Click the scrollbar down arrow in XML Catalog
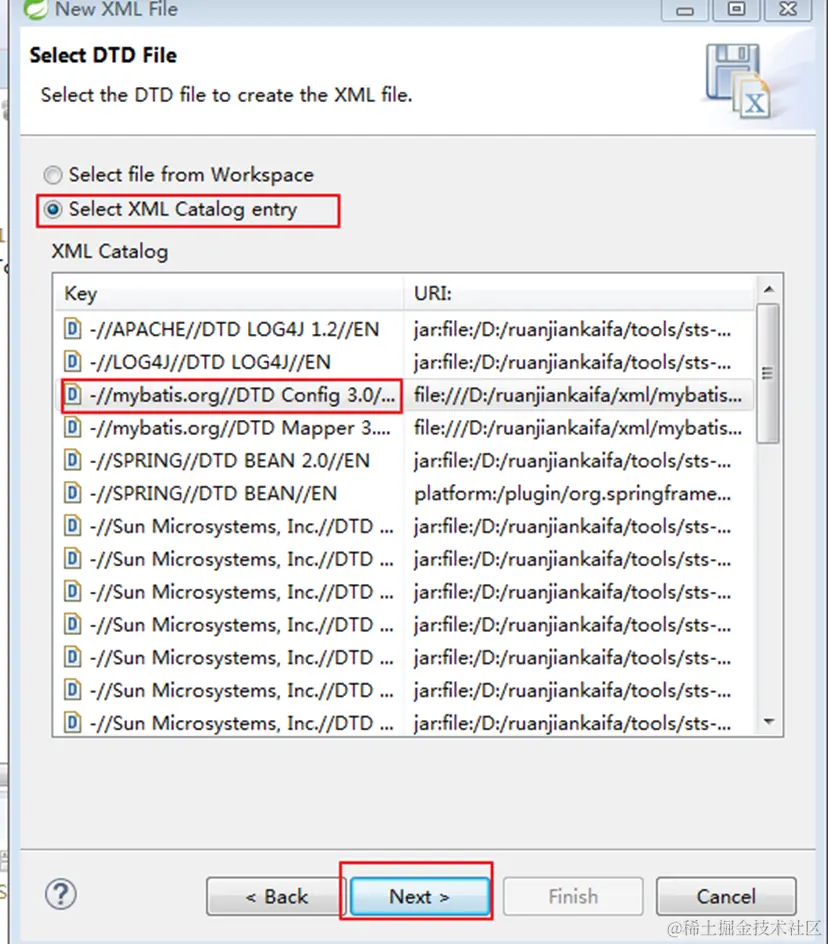 coord(768,721)
